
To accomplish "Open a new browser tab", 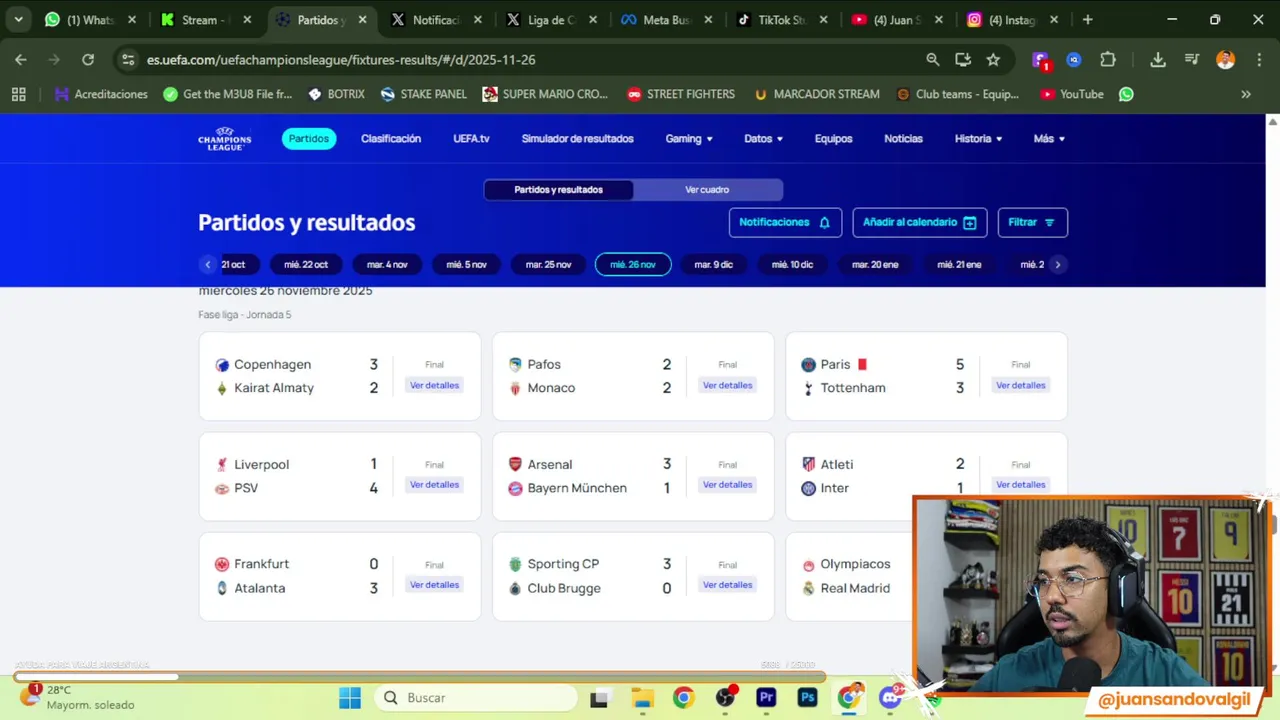I will [x=1087, y=20].
